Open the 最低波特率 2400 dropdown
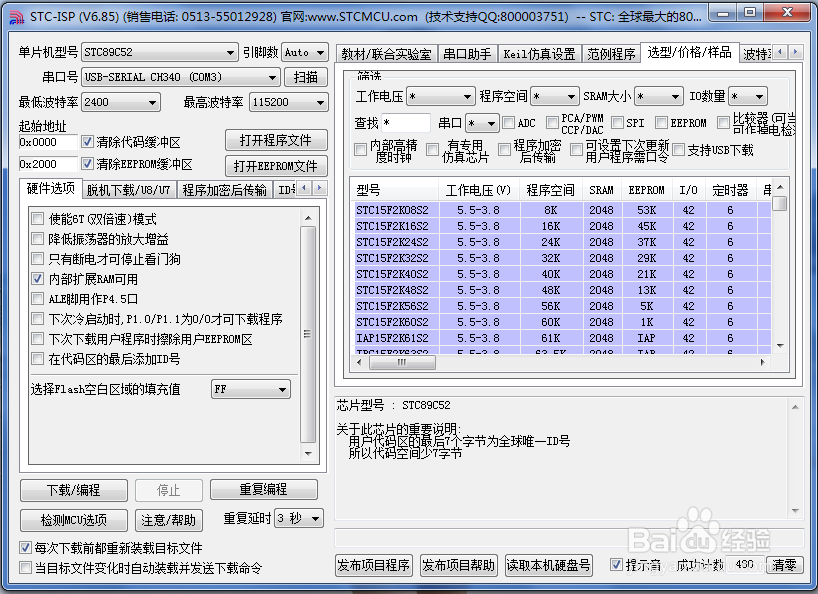 pos(121,102)
